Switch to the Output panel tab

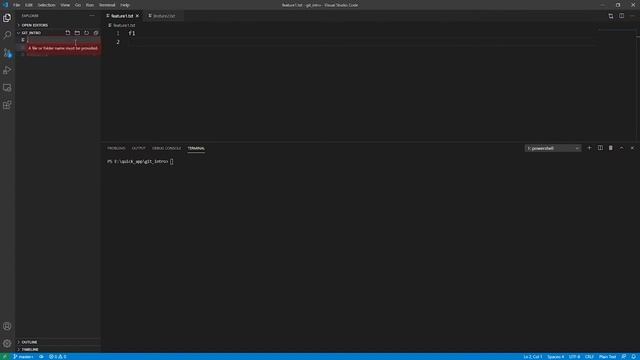pos(138,148)
